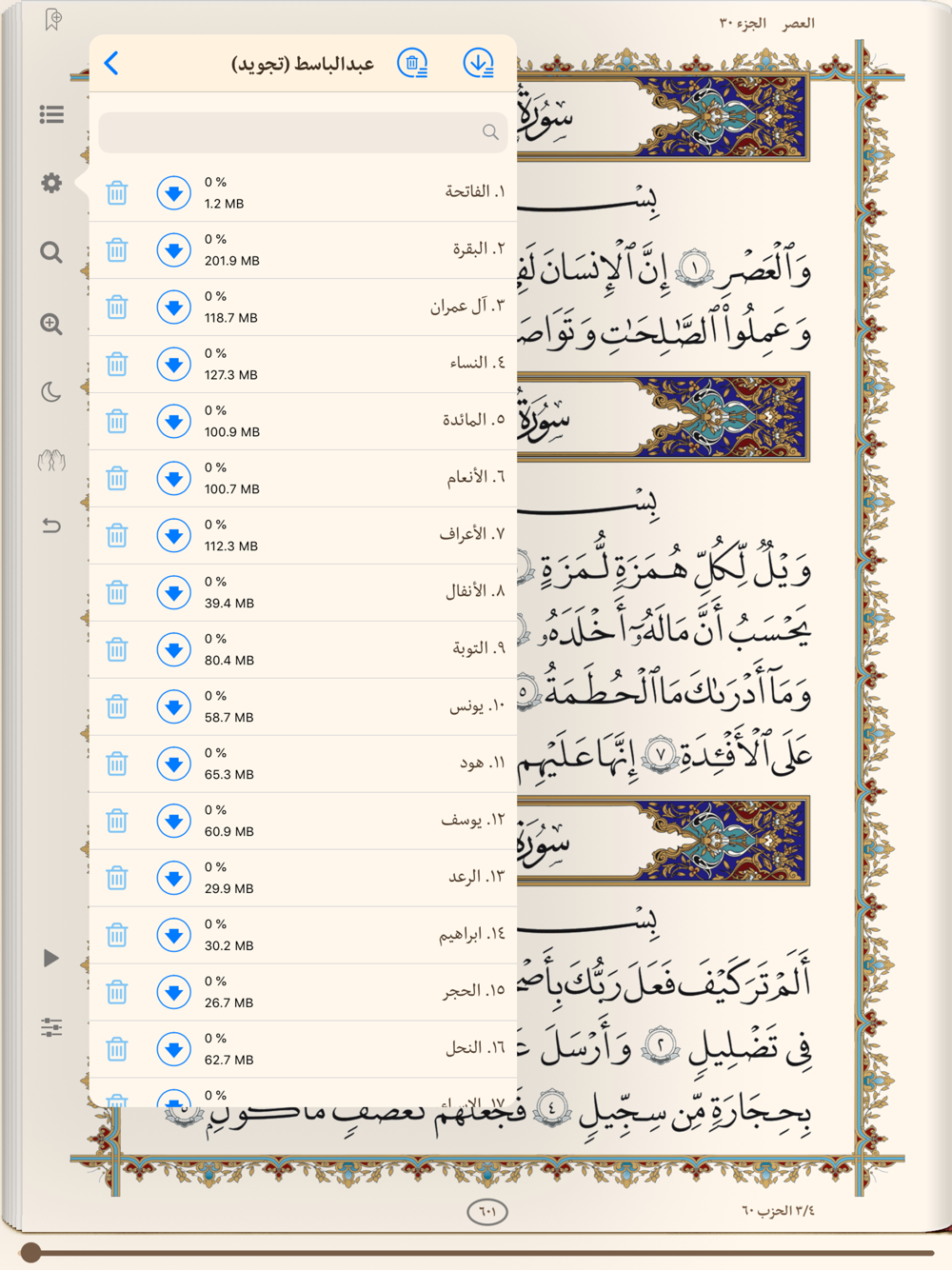The height and width of the screenshot is (1270, 952).
Task: Download surah الحجر 26.7 MB
Action: tap(173, 993)
